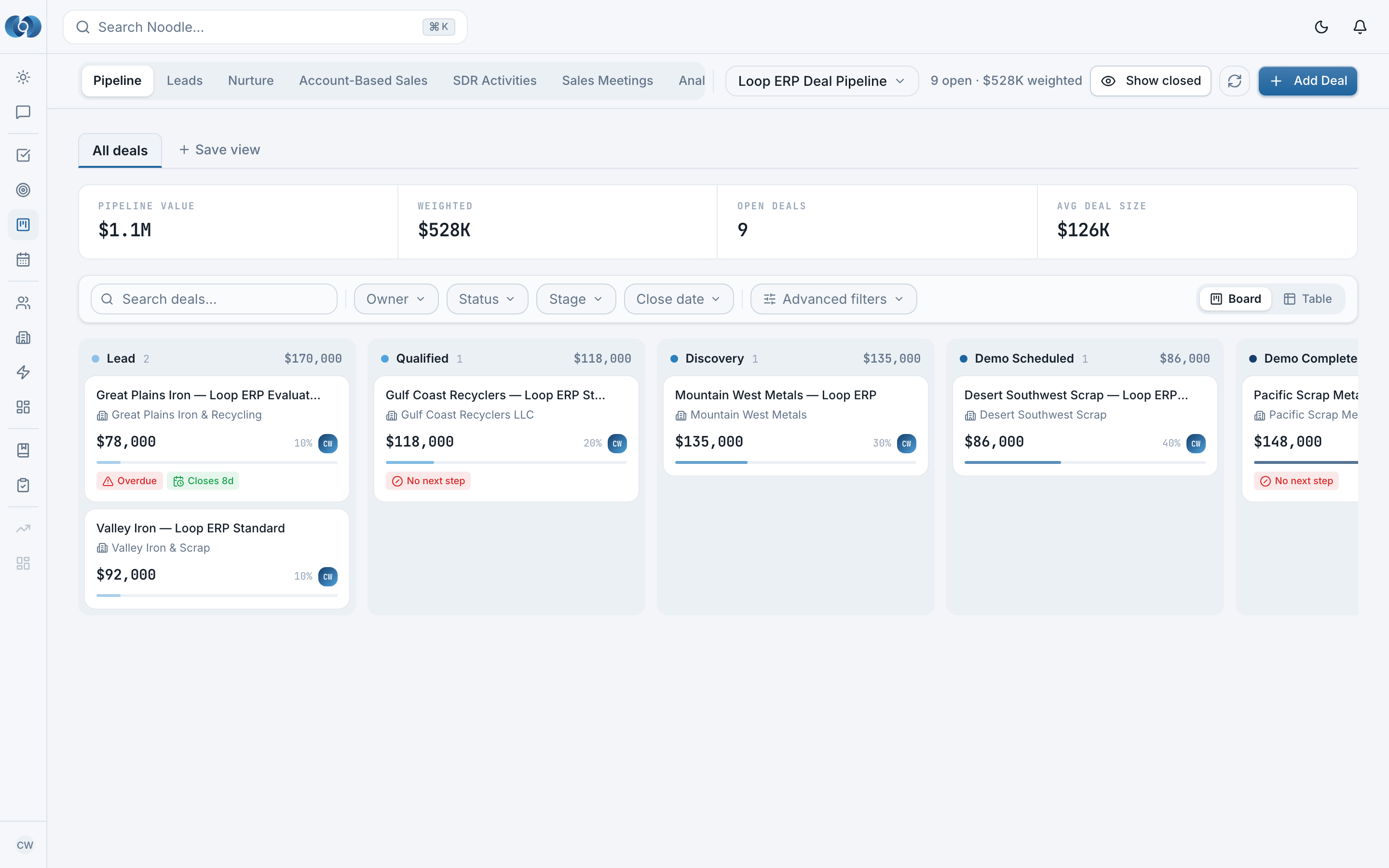Open Advanced filters dropdown
The height and width of the screenshot is (868, 1389).
(833, 299)
